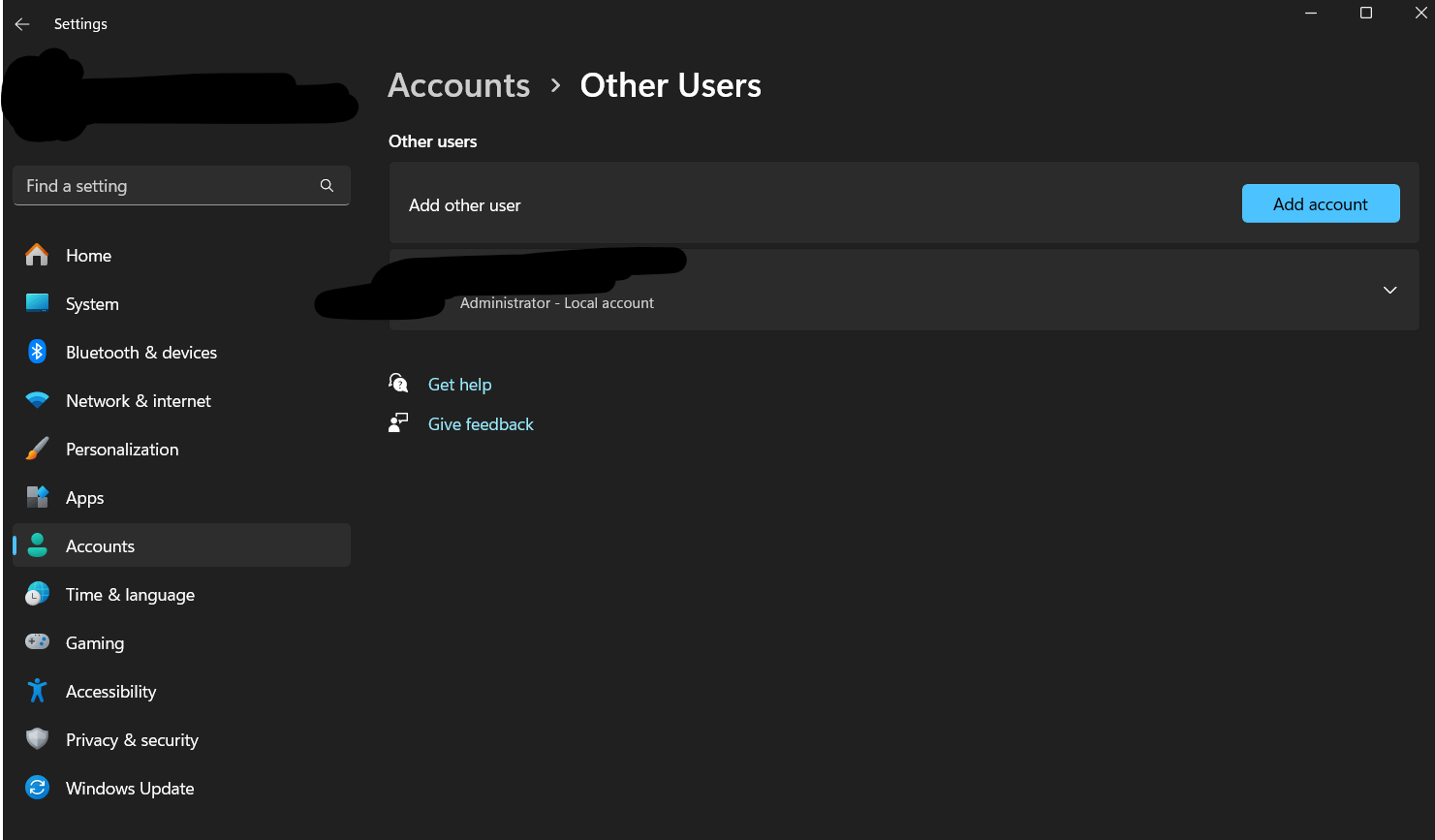
Task: Open the Home settings page
Action: (x=181, y=255)
